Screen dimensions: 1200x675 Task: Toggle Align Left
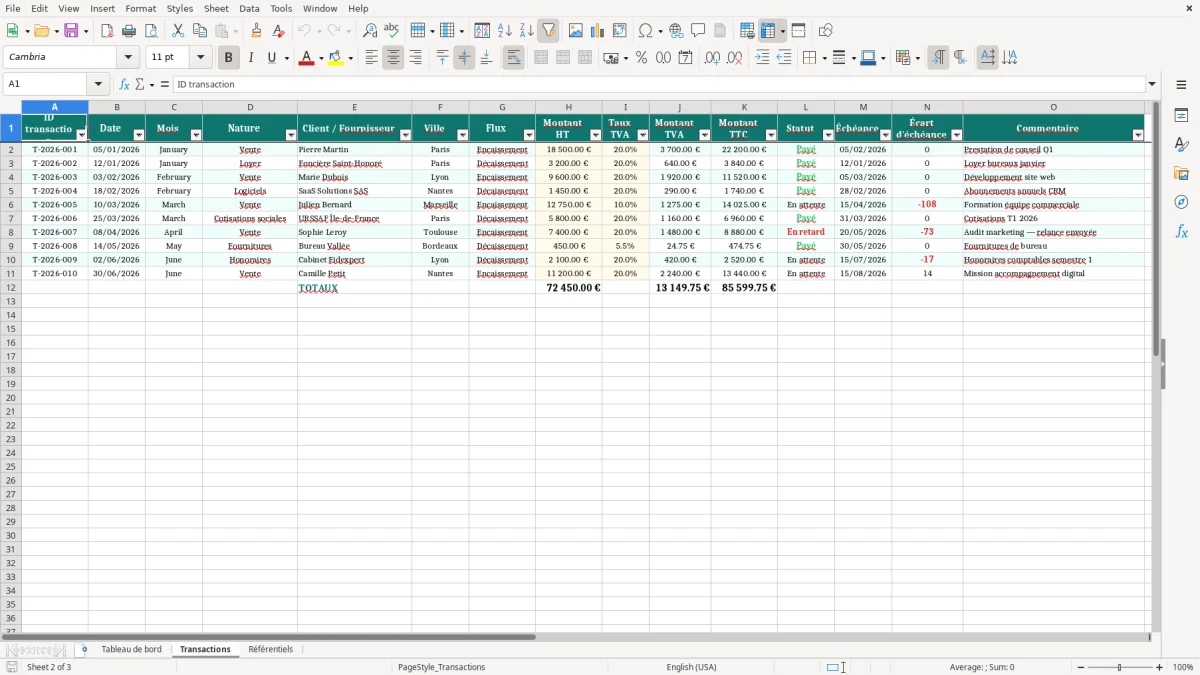(x=371, y=58)
